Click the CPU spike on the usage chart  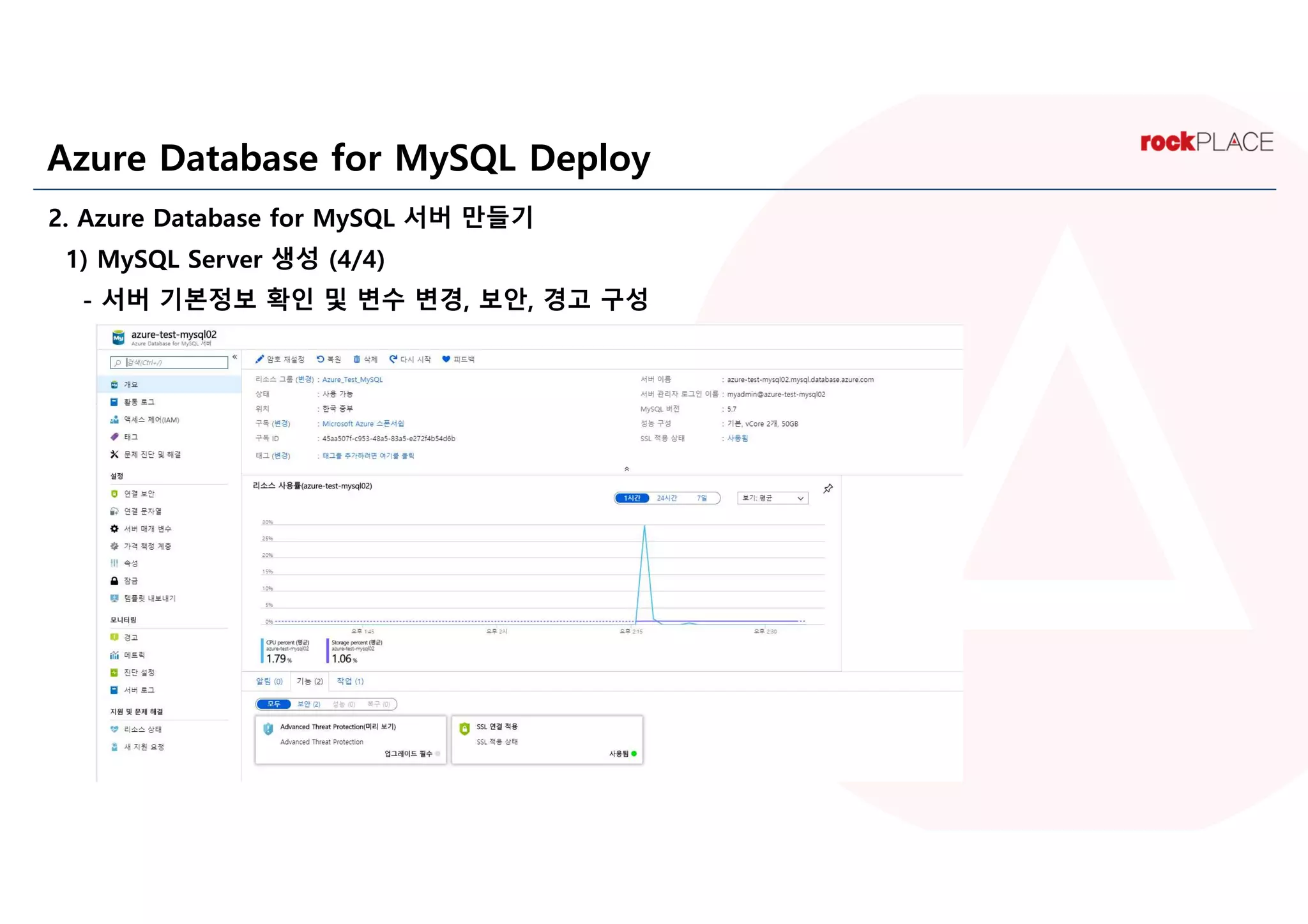click(x=644, y=527)
